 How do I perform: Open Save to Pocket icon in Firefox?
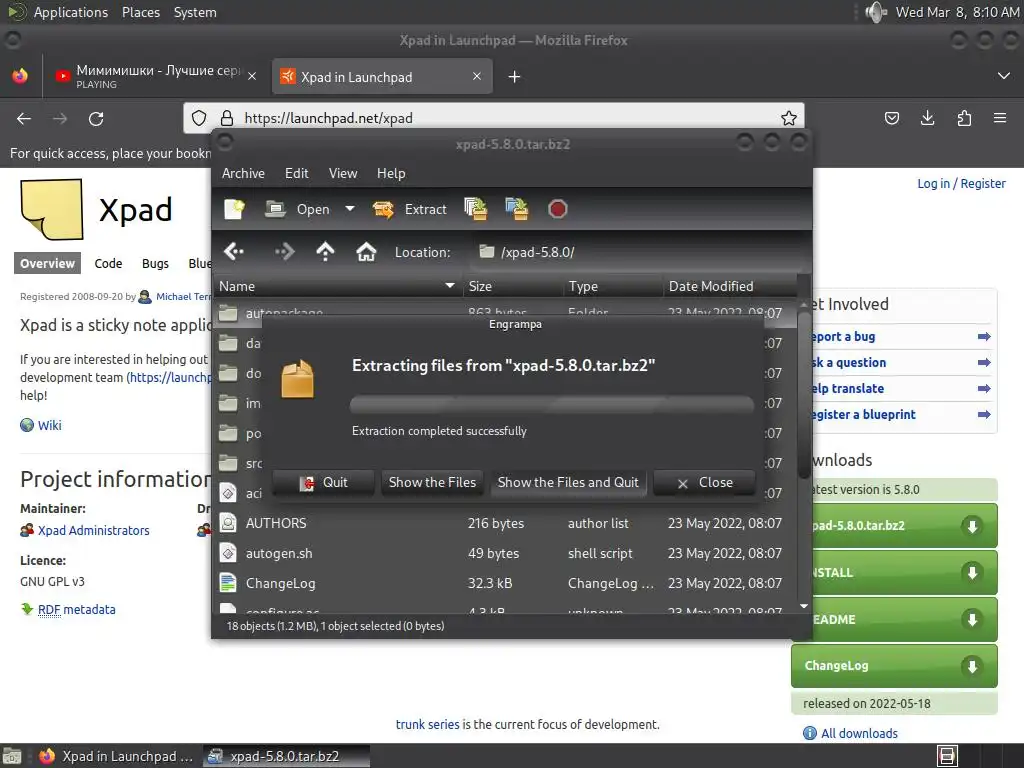coord(891,118)
